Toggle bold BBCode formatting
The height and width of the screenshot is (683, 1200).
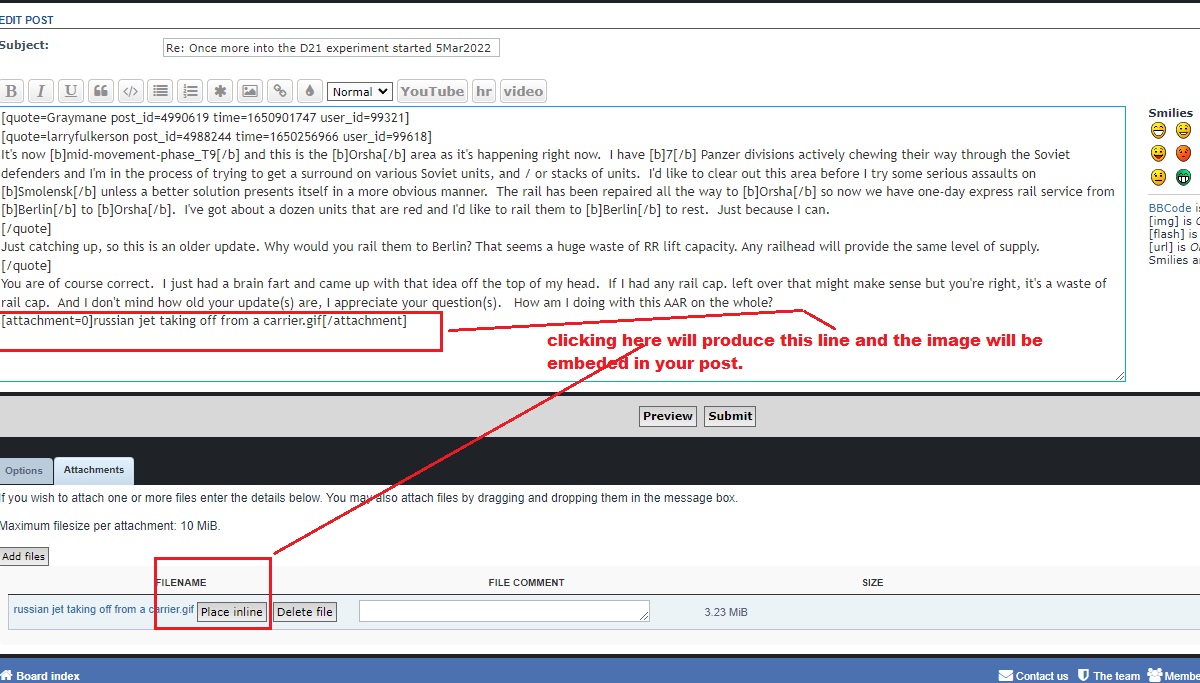(x=10, y=91)
